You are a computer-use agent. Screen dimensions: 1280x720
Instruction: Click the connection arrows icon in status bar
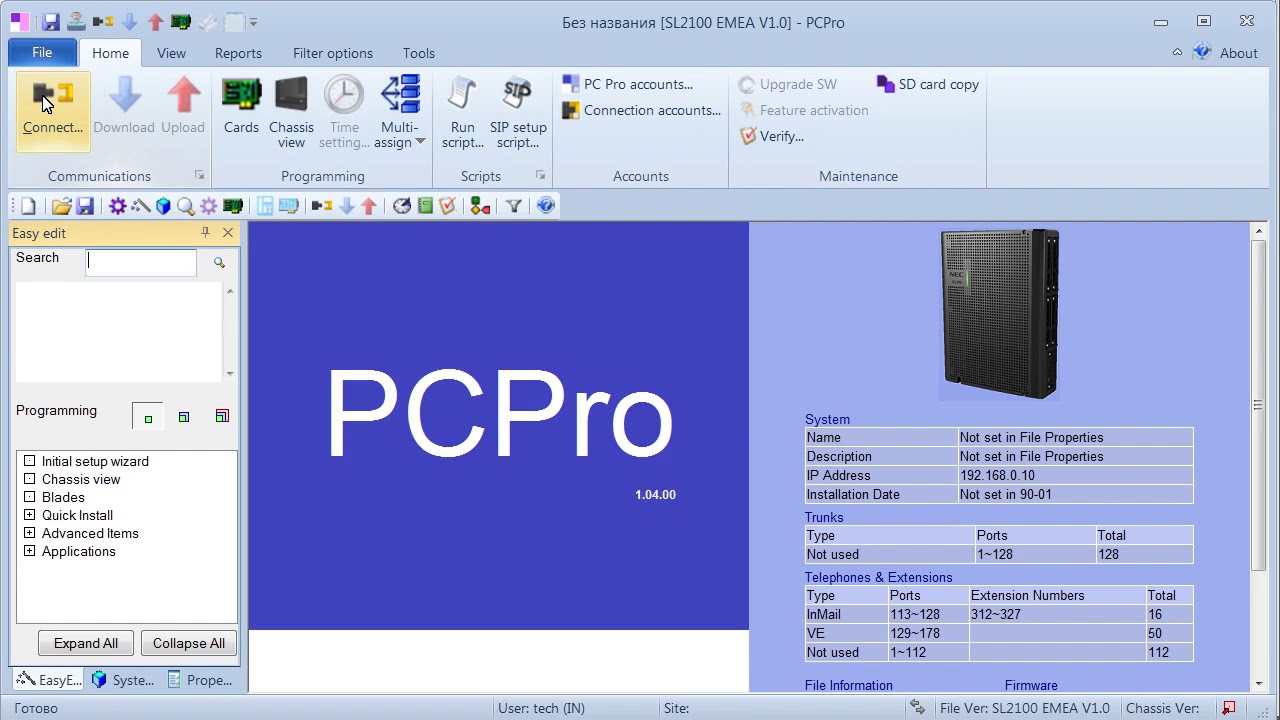coord(917,708)
